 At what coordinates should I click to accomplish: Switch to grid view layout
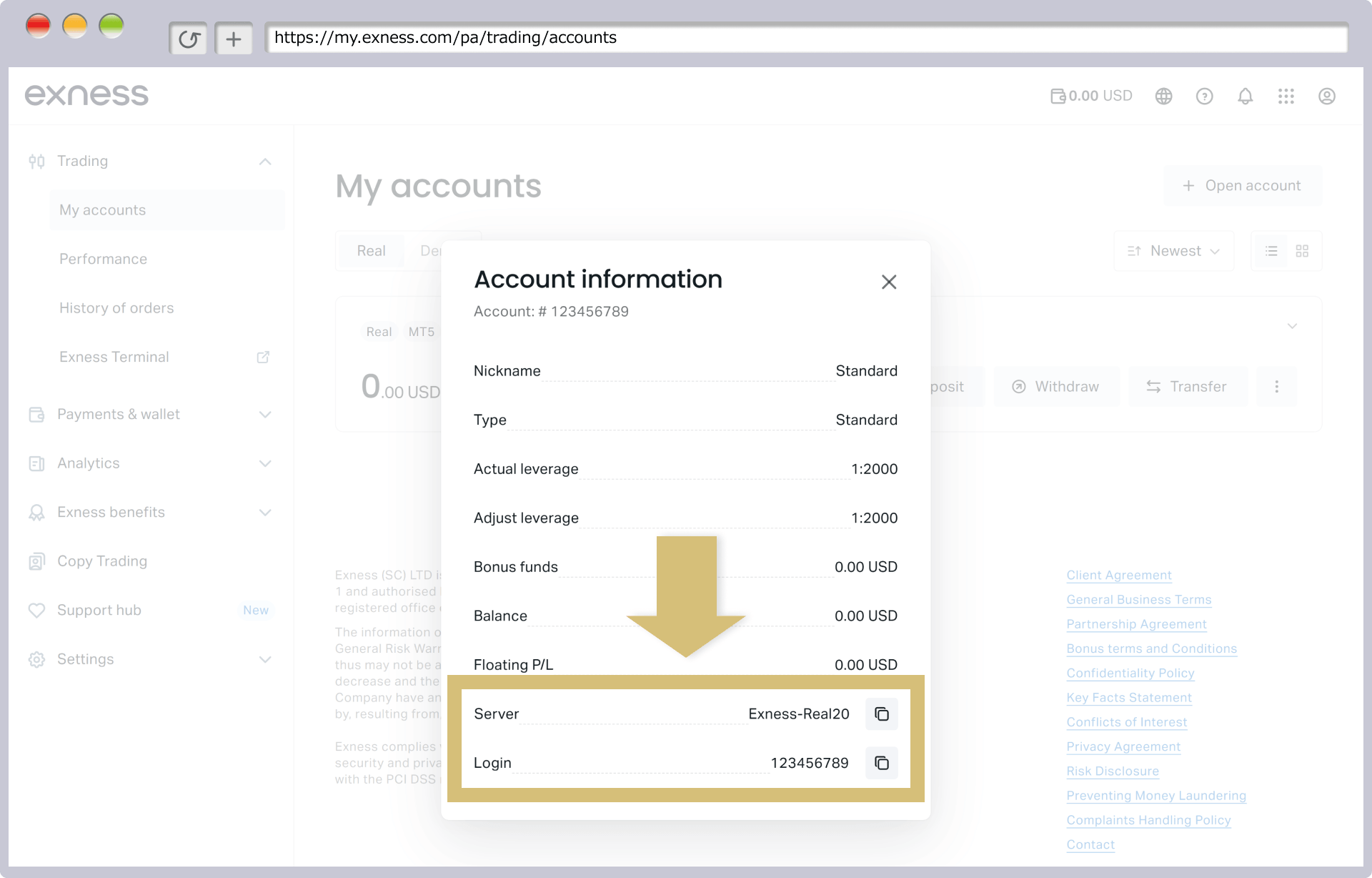pos(1302,251)
